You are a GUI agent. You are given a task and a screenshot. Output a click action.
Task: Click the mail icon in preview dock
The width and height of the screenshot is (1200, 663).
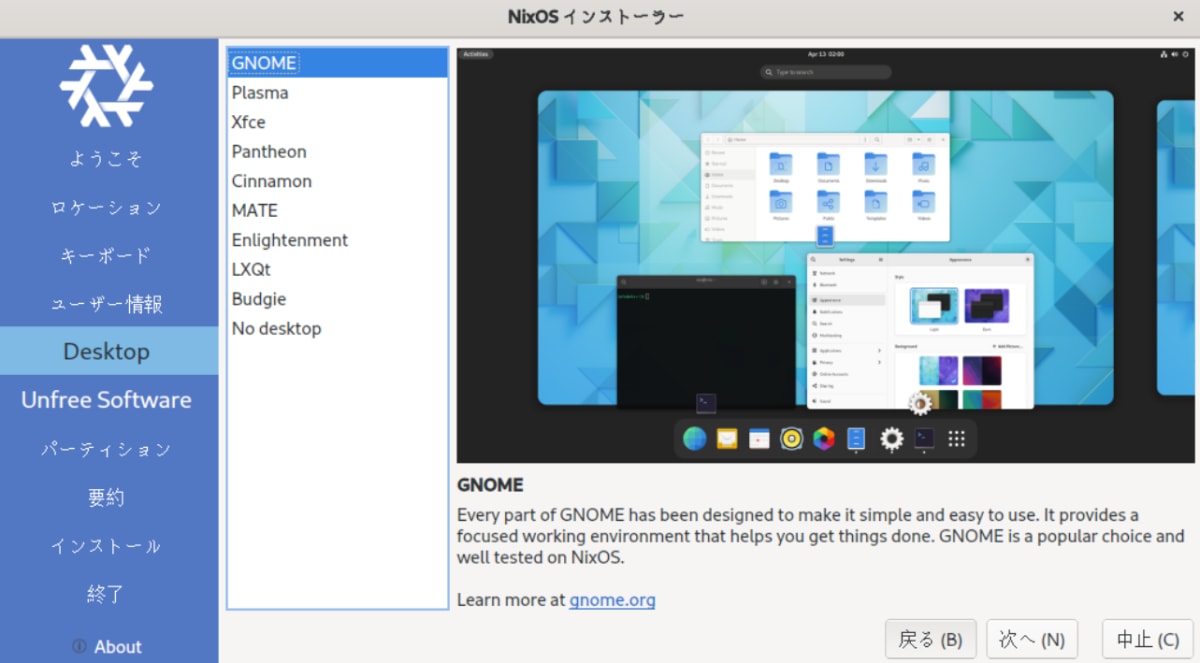click(x=727, y=438)
